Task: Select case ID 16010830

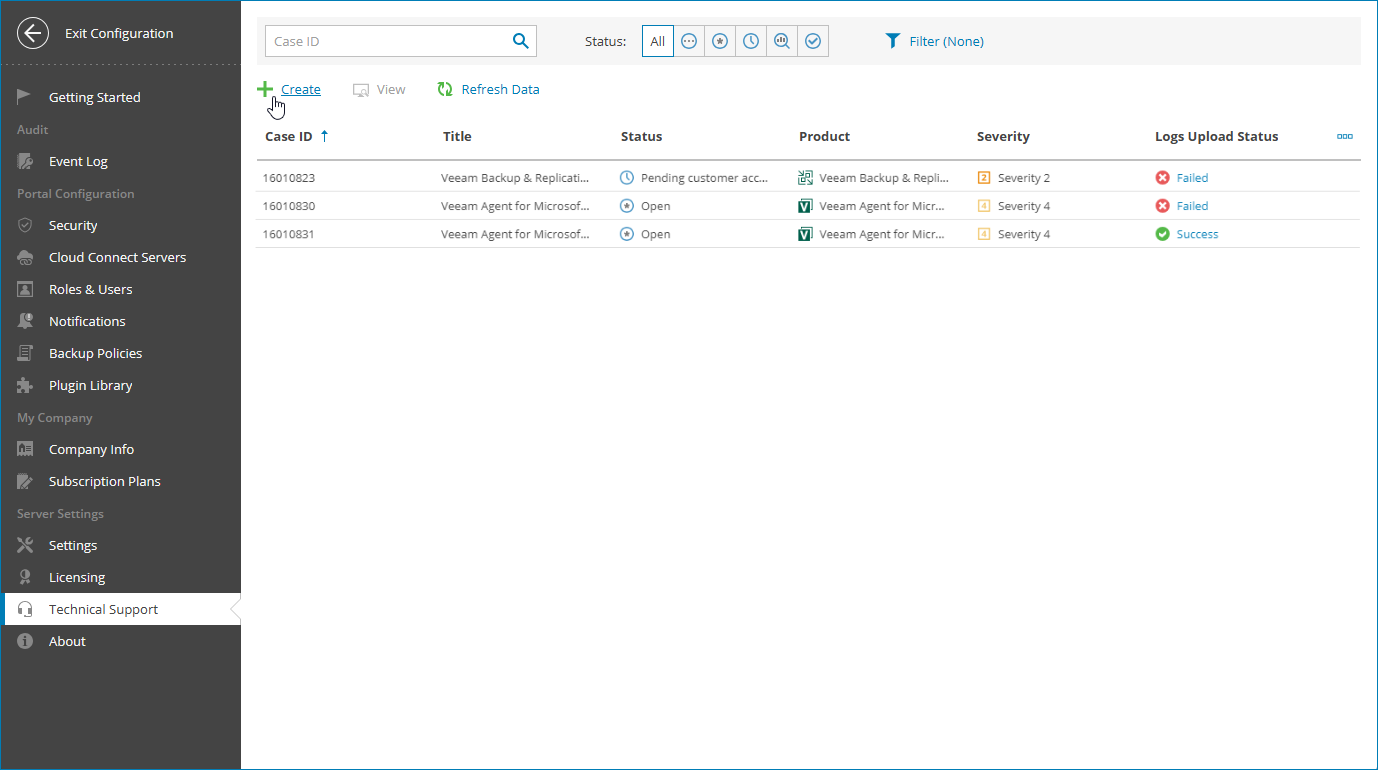Action: 289,205
